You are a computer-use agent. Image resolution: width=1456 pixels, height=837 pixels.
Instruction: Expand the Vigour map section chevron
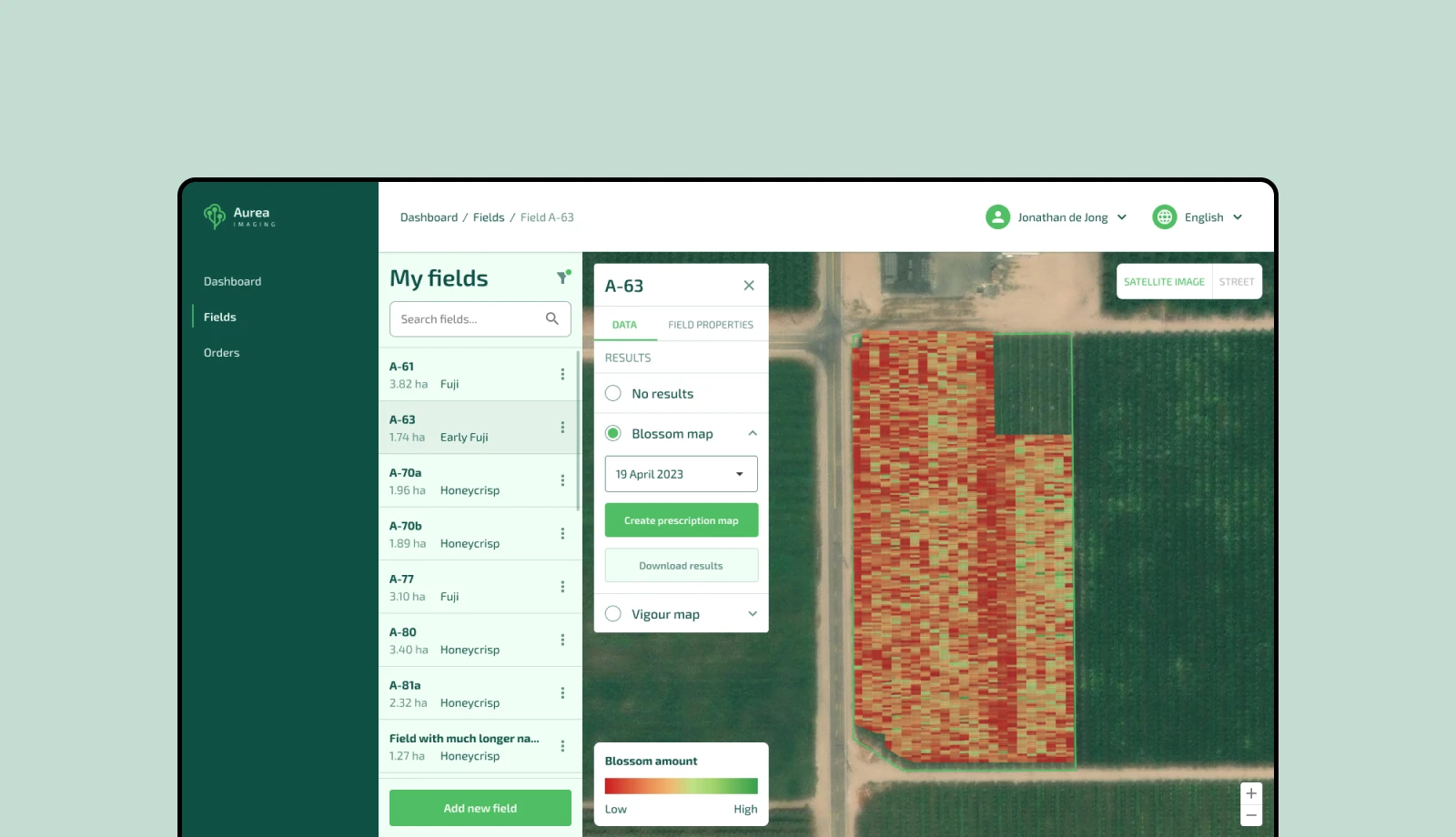pos(753,614)
